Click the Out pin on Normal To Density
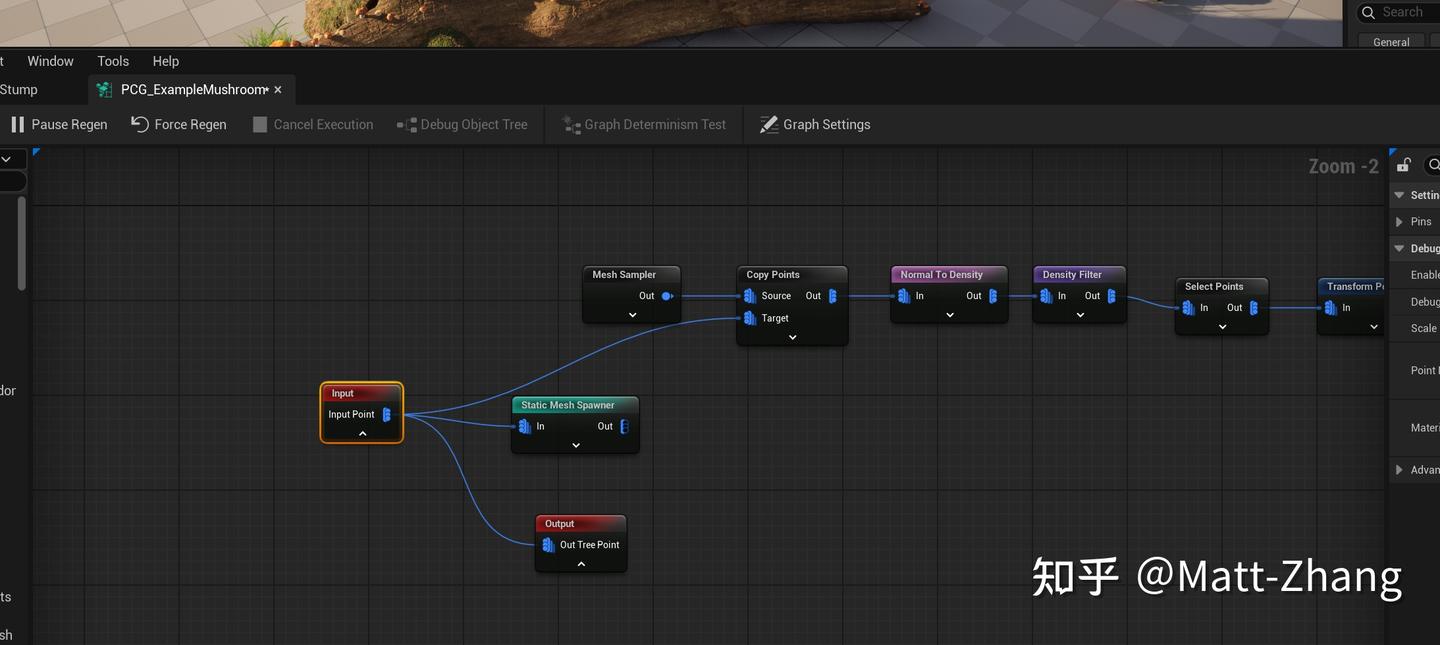The height and width of the screenshot is (645, 1440). point(992,296)
